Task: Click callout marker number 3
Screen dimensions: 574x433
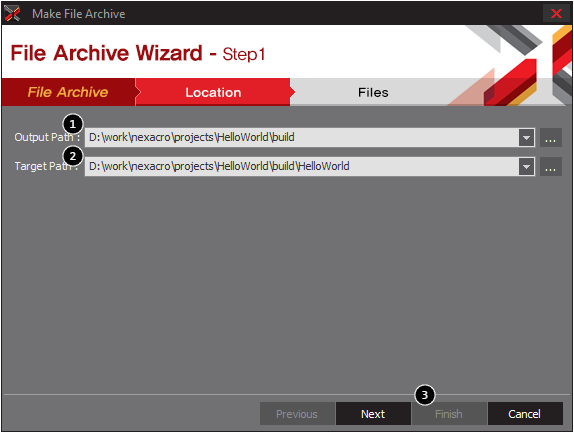Action: pyautogui.click(x=425, y=395)
